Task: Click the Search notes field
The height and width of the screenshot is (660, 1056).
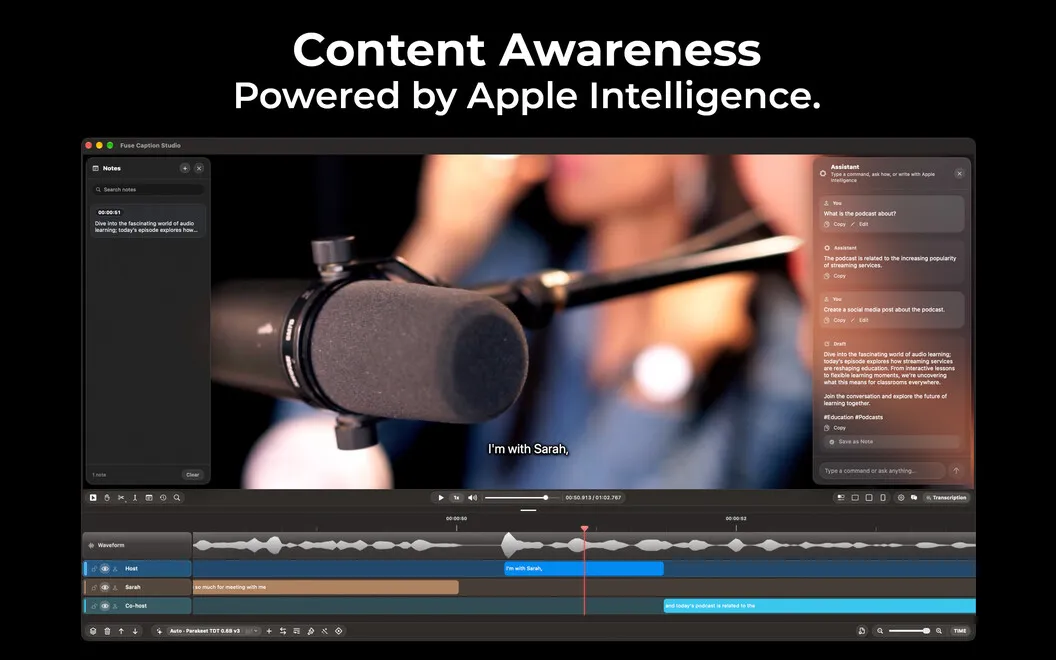Action: [x=147, y=189]
